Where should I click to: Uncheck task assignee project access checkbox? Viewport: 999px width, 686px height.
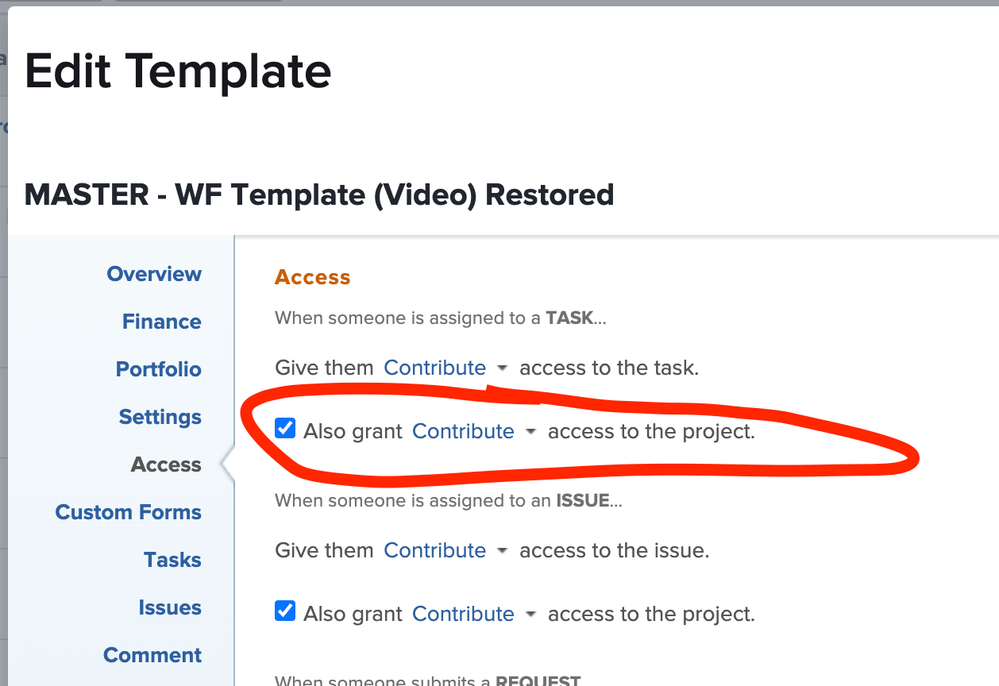click(x=286, y=429)
